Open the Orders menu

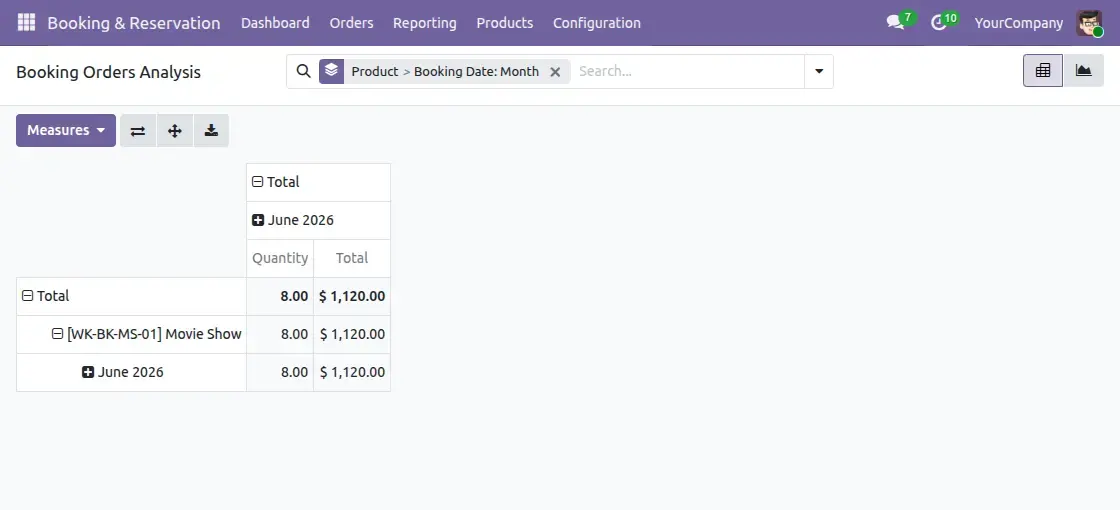[x=351, y=23]
